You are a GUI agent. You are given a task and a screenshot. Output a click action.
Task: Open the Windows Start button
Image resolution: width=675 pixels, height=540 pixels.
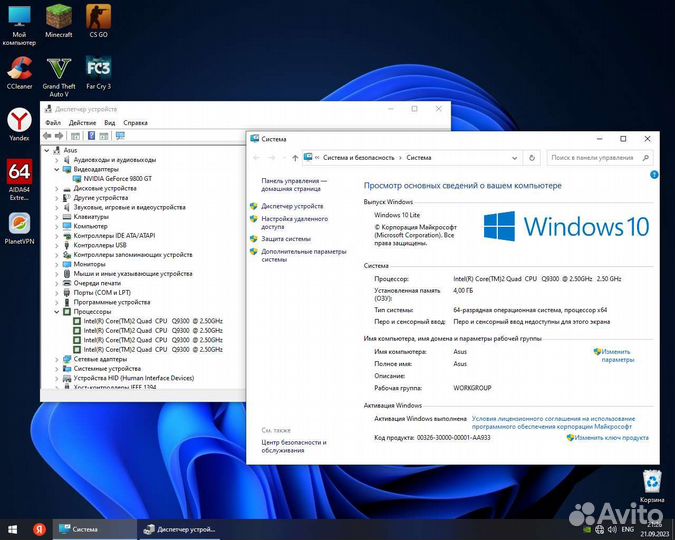pos(12,529)
